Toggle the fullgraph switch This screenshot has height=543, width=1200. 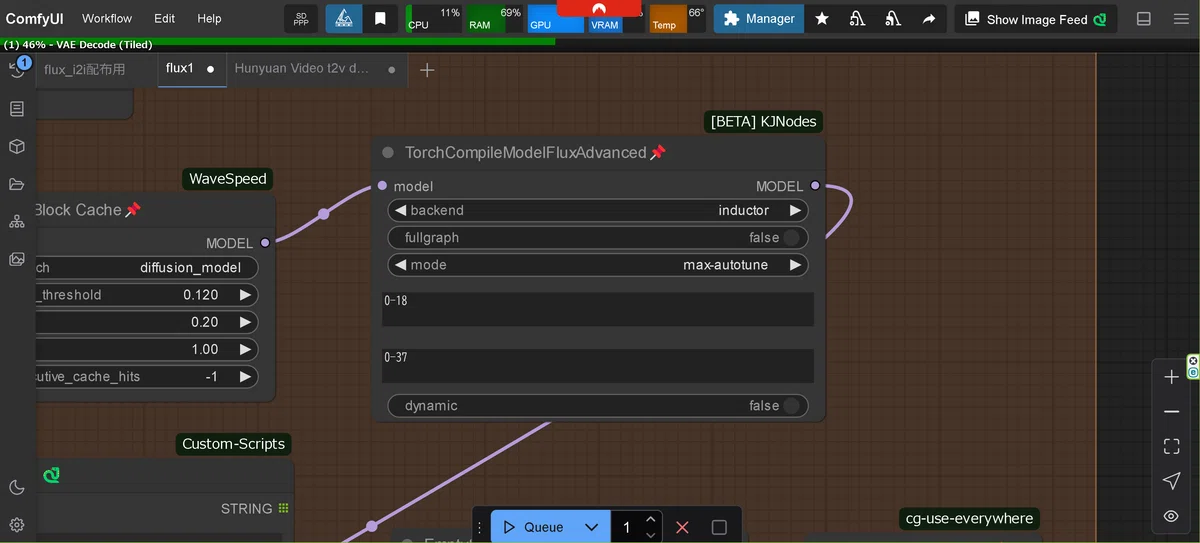coord(792,238)
